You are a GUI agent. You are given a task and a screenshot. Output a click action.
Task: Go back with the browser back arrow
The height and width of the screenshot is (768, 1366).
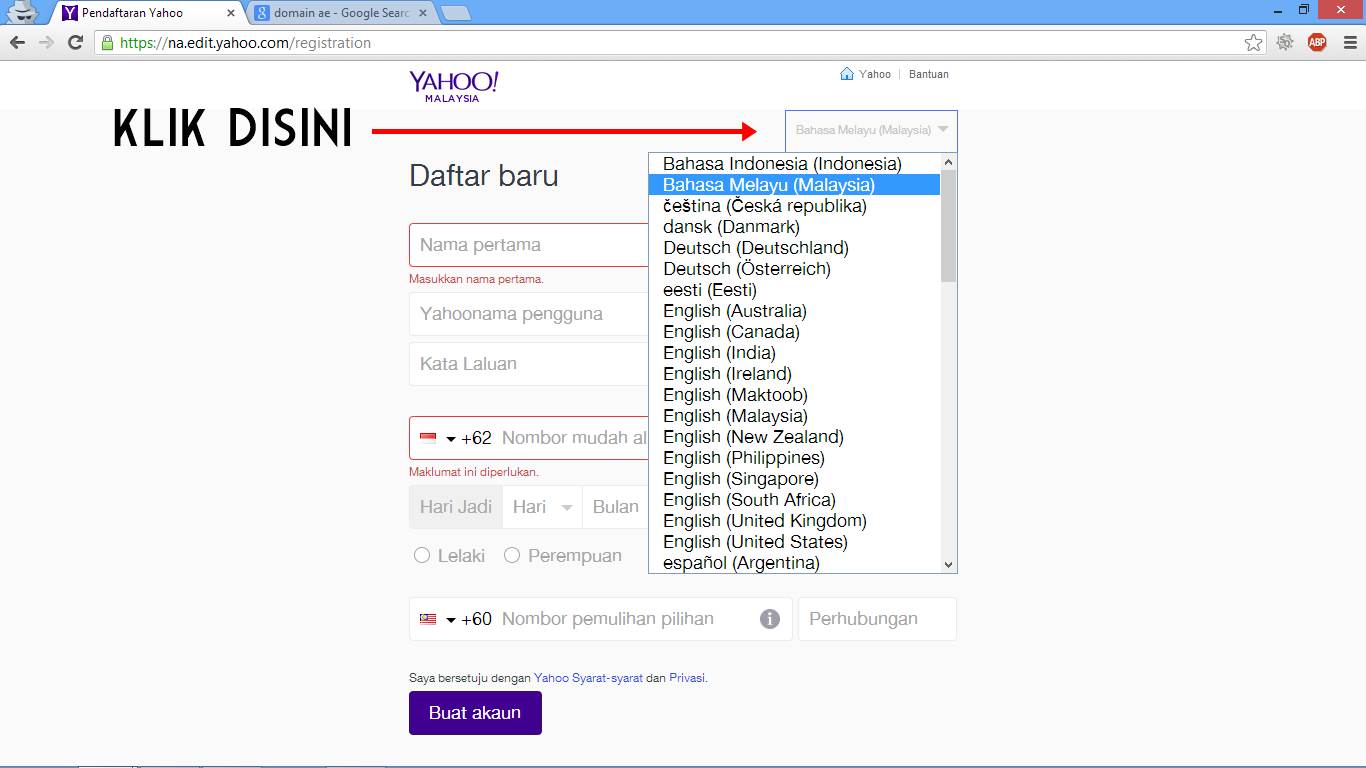17,43
